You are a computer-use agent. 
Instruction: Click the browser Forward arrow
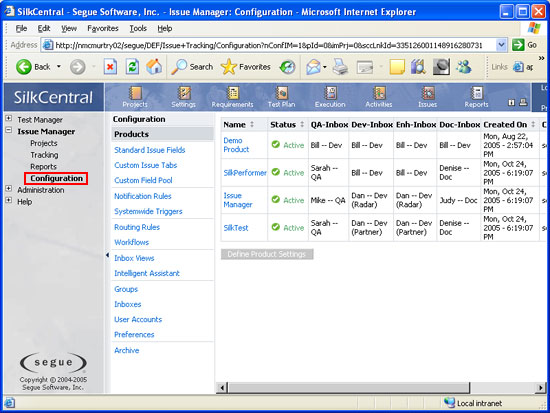[x=78, y=67]
